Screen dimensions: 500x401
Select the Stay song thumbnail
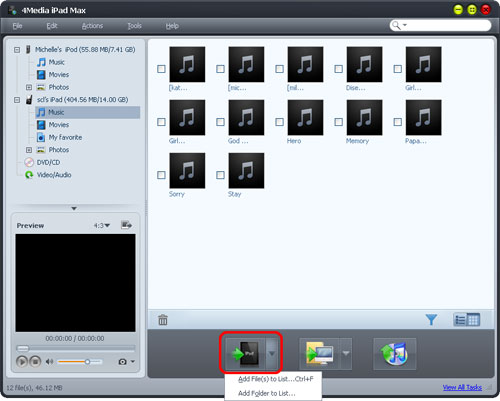(246, 171)
